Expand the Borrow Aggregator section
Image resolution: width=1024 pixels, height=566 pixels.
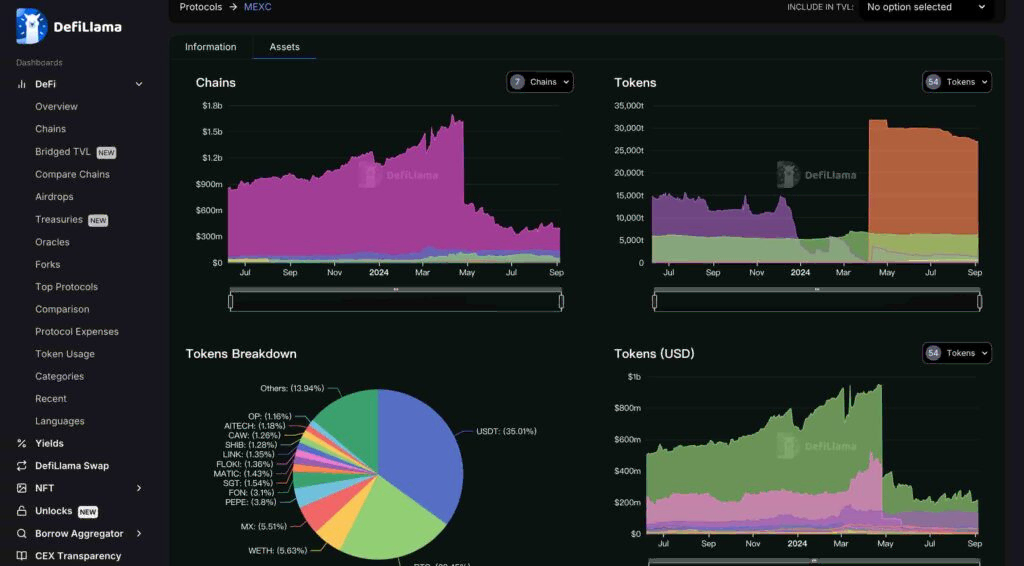139,533
